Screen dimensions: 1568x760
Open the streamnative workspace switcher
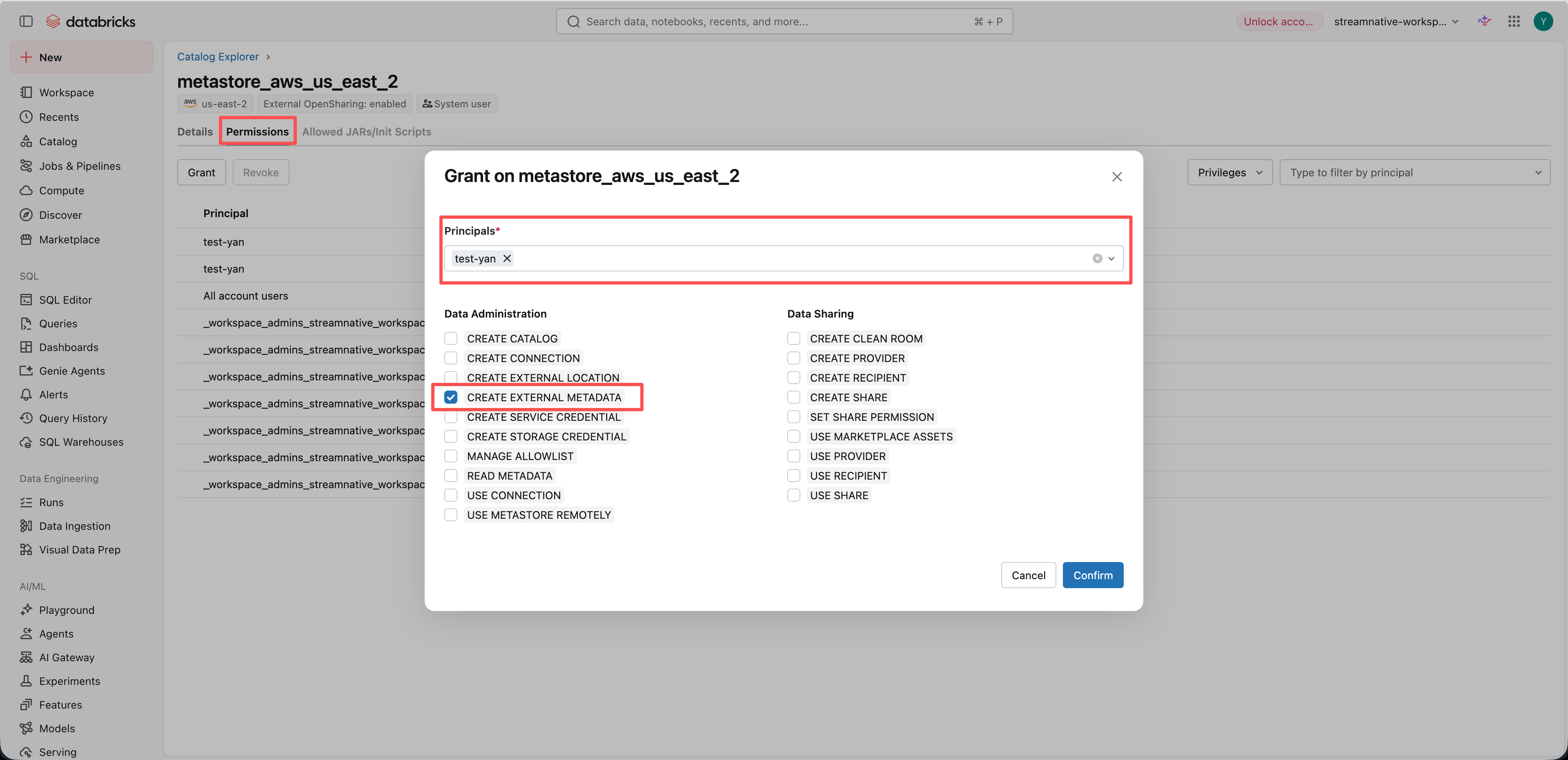tap(1396, 21)
